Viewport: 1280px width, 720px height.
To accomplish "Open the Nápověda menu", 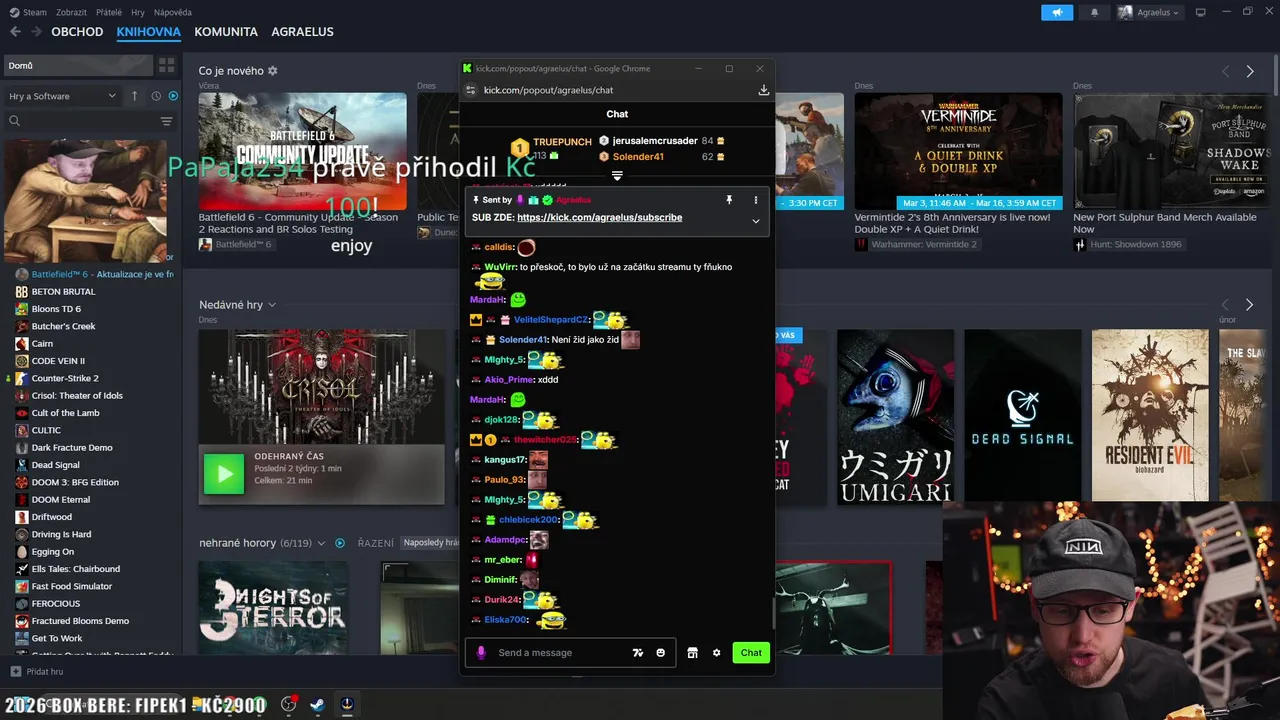I will 174,12.
